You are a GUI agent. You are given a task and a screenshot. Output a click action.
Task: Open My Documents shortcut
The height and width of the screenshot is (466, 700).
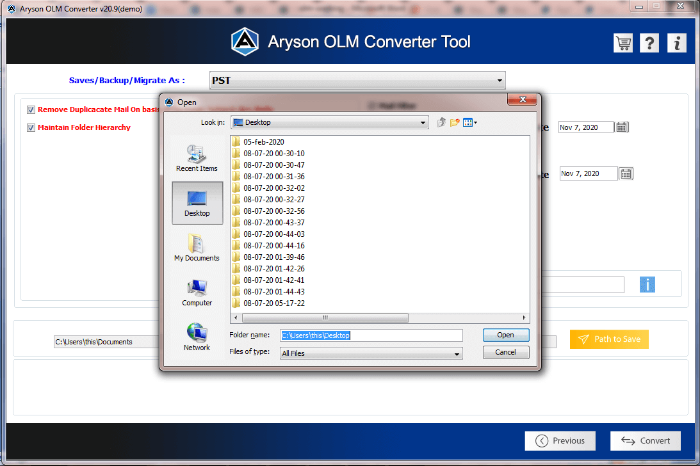[197, 247]
